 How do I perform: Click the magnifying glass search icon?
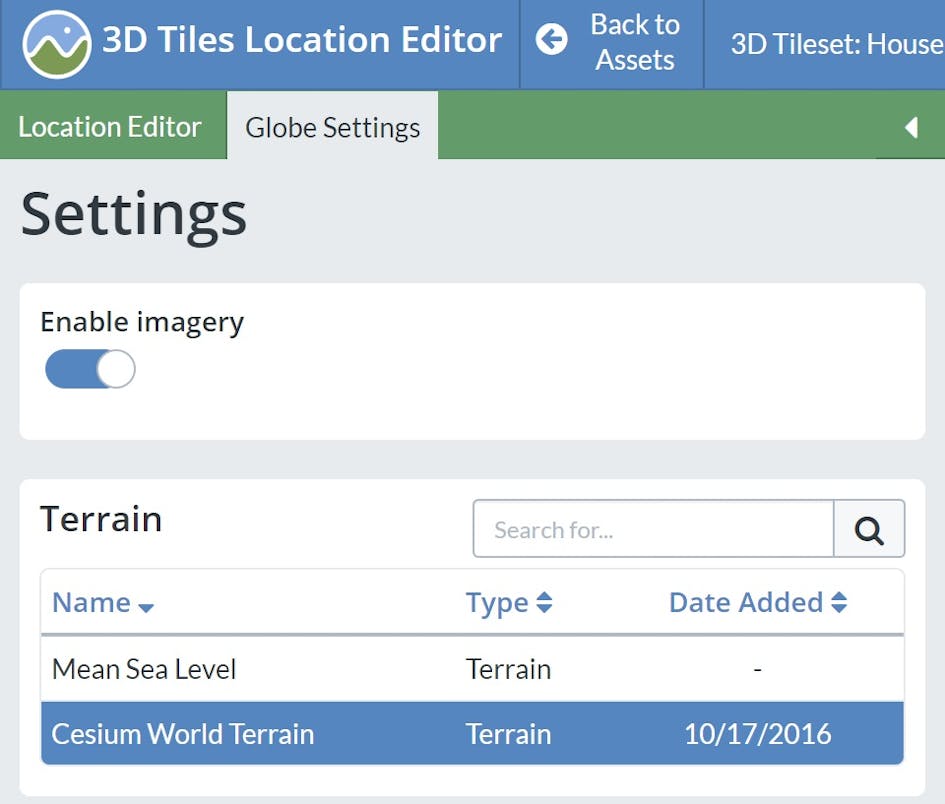click(x=869, y=529)
